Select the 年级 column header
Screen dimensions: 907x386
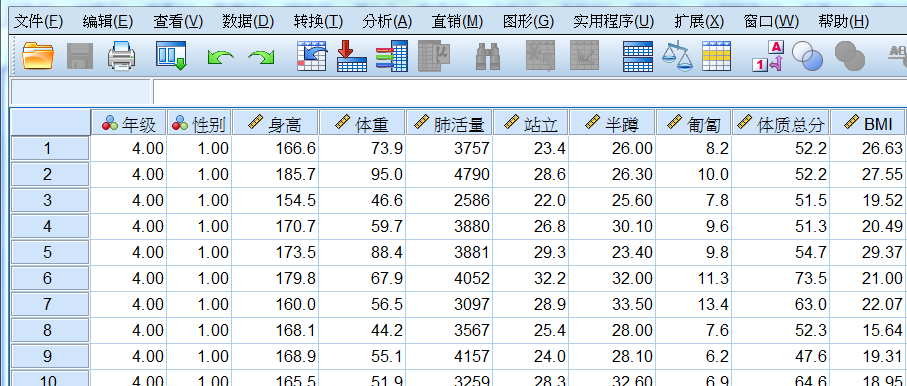coord(128,123)
